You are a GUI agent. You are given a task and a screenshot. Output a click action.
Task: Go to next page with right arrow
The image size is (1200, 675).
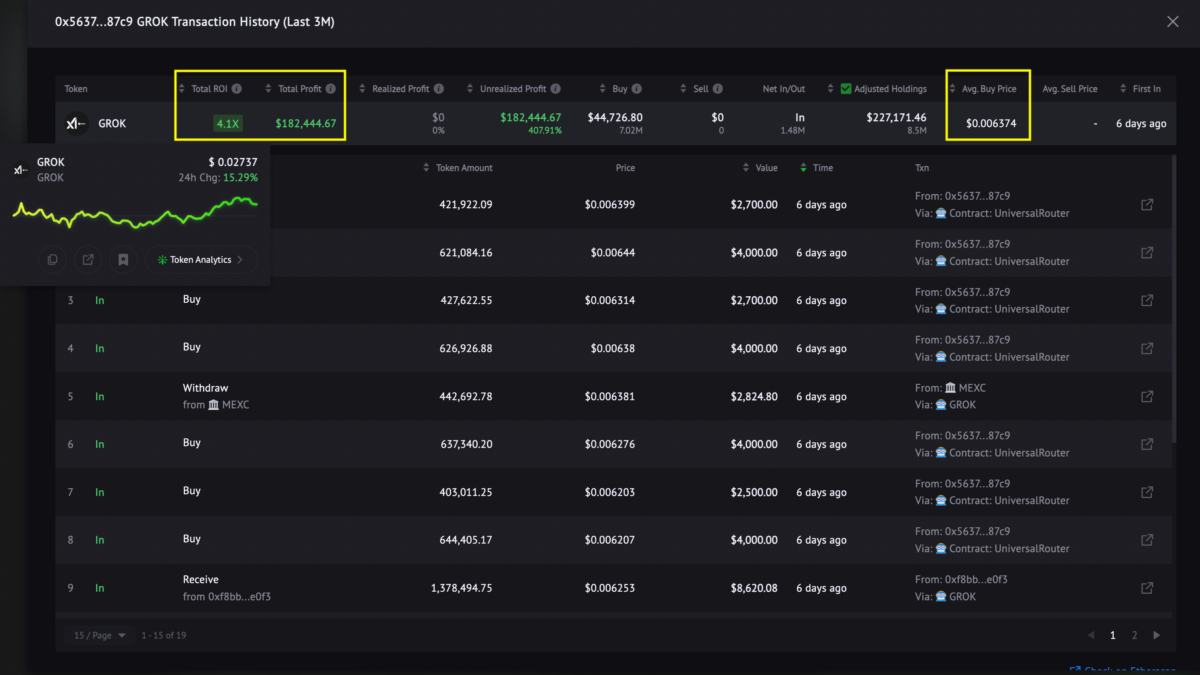[1157, 635]
